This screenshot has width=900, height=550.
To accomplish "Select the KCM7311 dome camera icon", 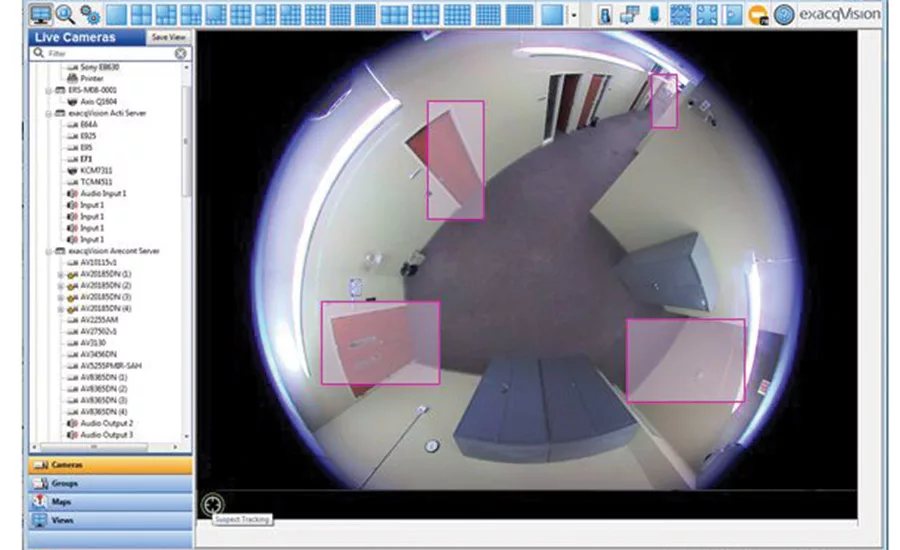I will (x=72, y=170).
